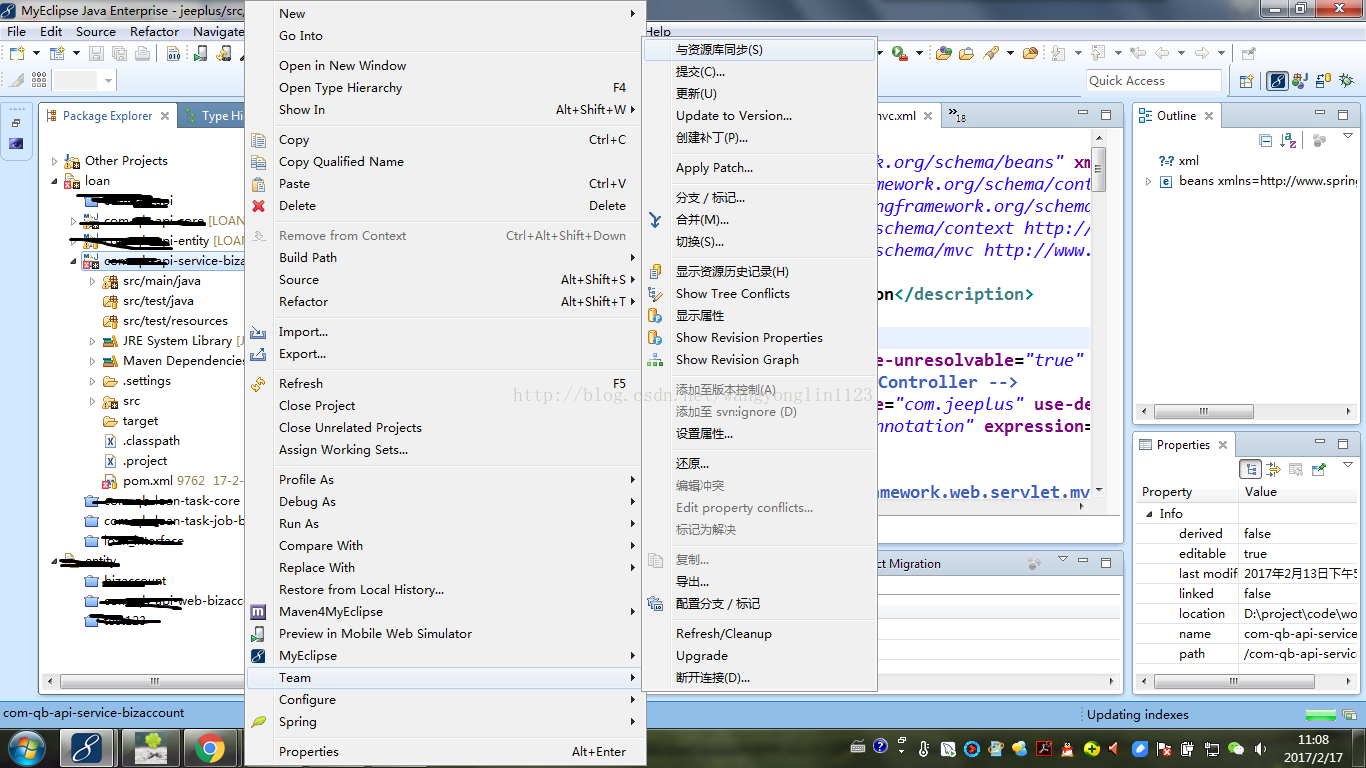1366x768 pixels.
Task: Open the Refactor menu in menu bar
Action: tap(154, 32)
